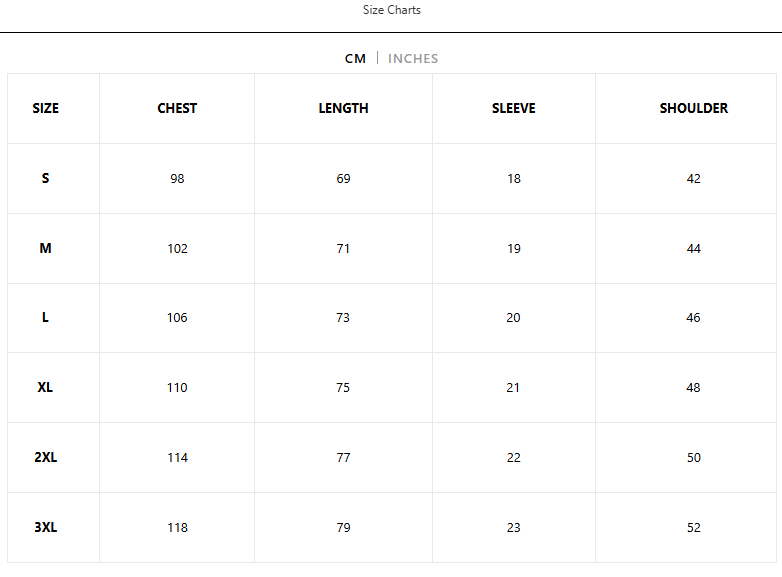Click the SHOULDER column header

click(x=694, y=108)
